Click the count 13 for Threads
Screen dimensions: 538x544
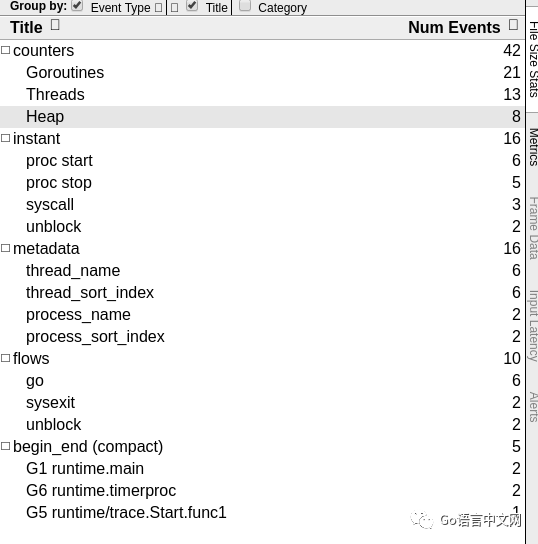[x=512, y=94]
